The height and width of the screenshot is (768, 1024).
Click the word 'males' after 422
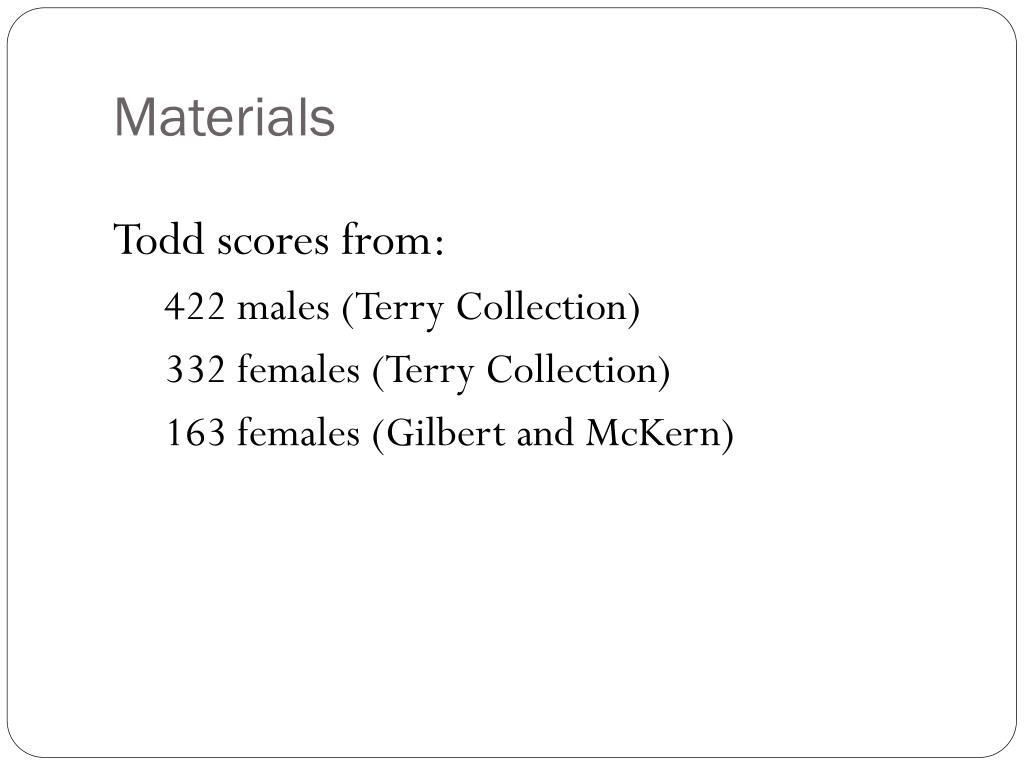tap(283, 306)
